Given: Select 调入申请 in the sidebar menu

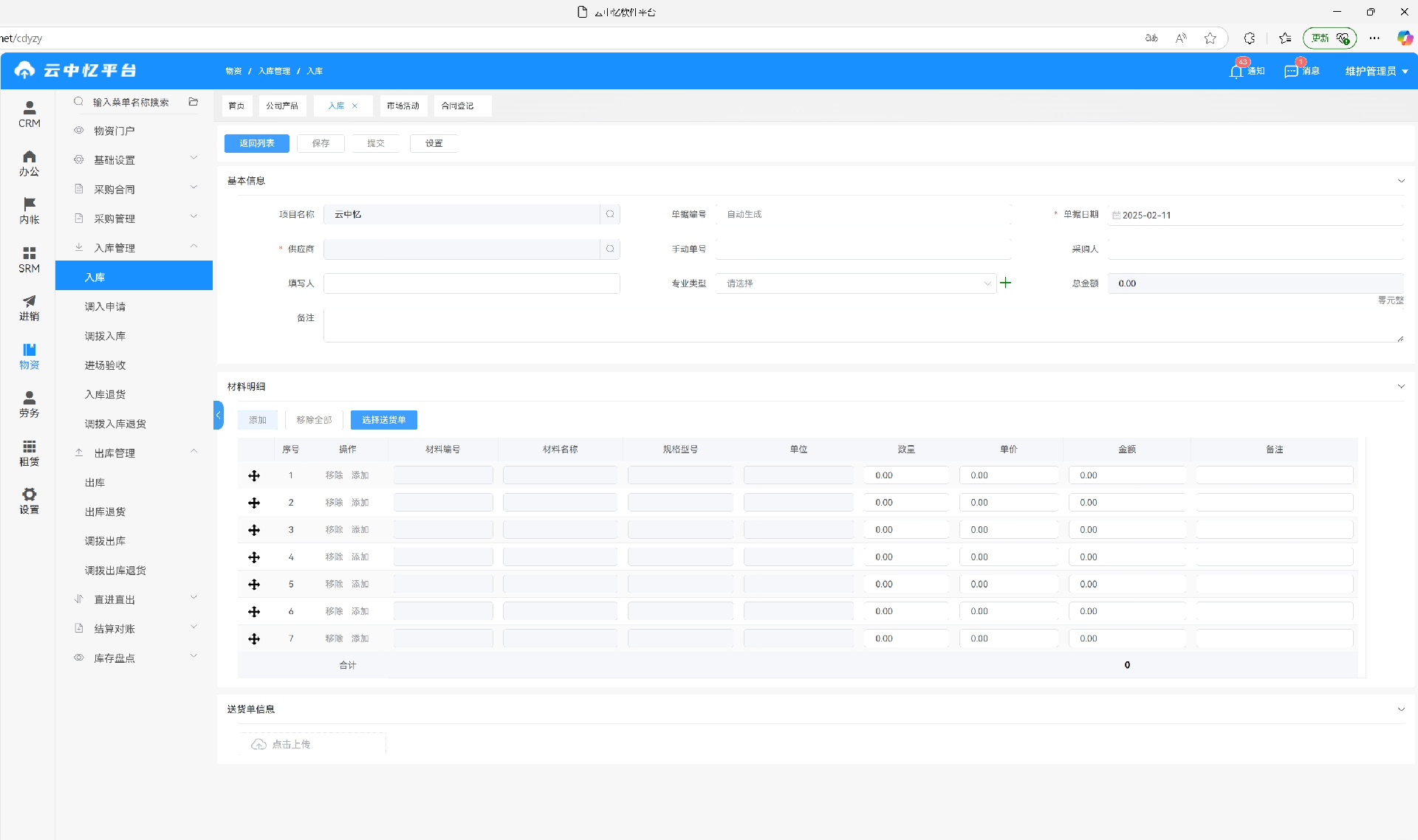Looking at the screenshot, I should [105, 306].
